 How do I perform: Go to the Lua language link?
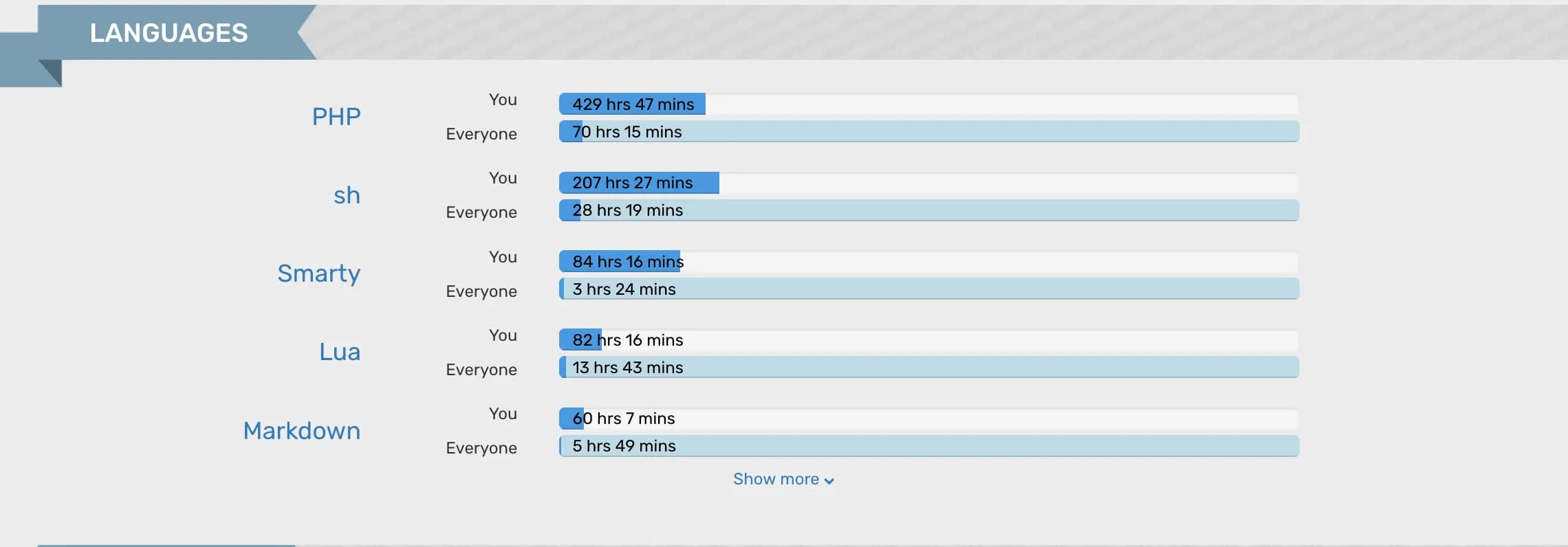coord(340,352)
